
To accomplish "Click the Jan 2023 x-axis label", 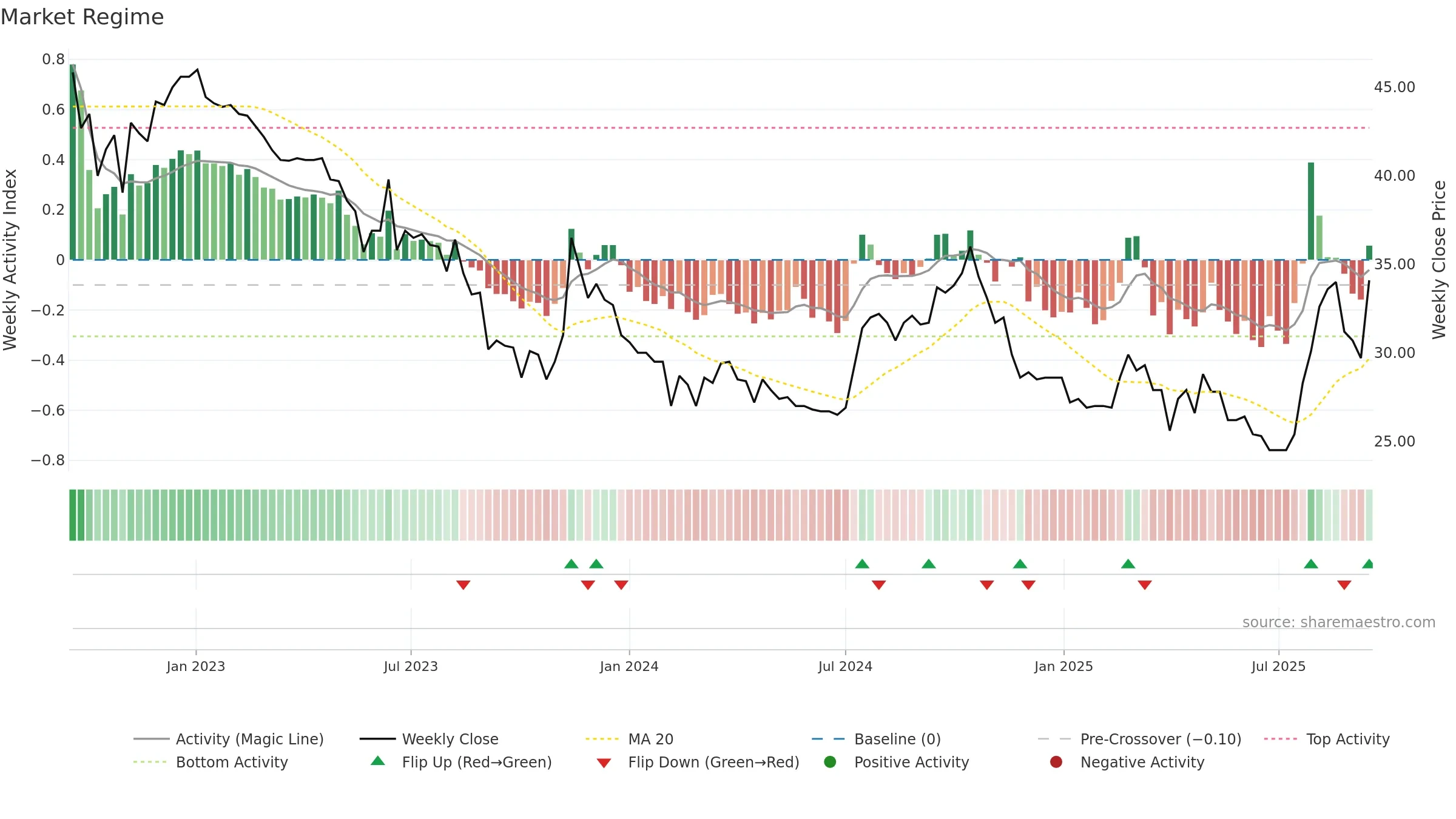I will [196, 666].
